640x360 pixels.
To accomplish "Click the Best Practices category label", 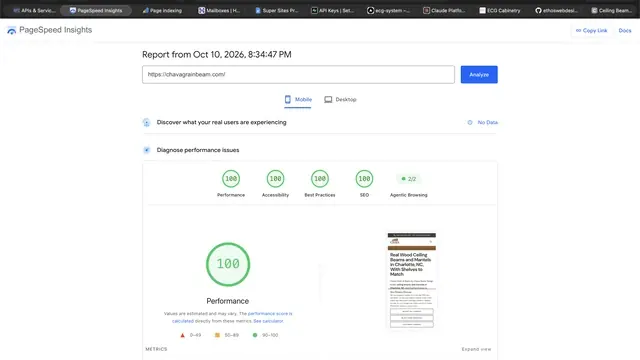I will [320, 195].
